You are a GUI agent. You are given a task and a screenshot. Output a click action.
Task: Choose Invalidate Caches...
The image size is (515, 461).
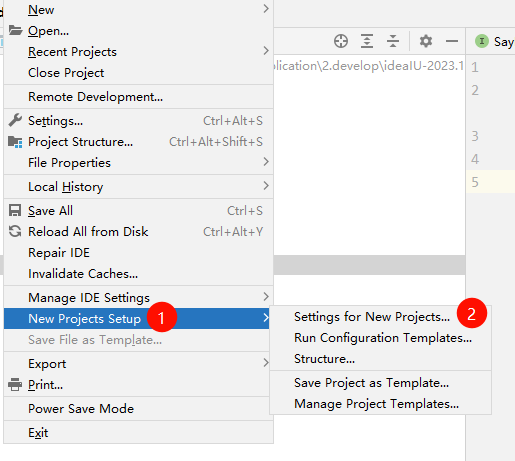coord(138,274)
